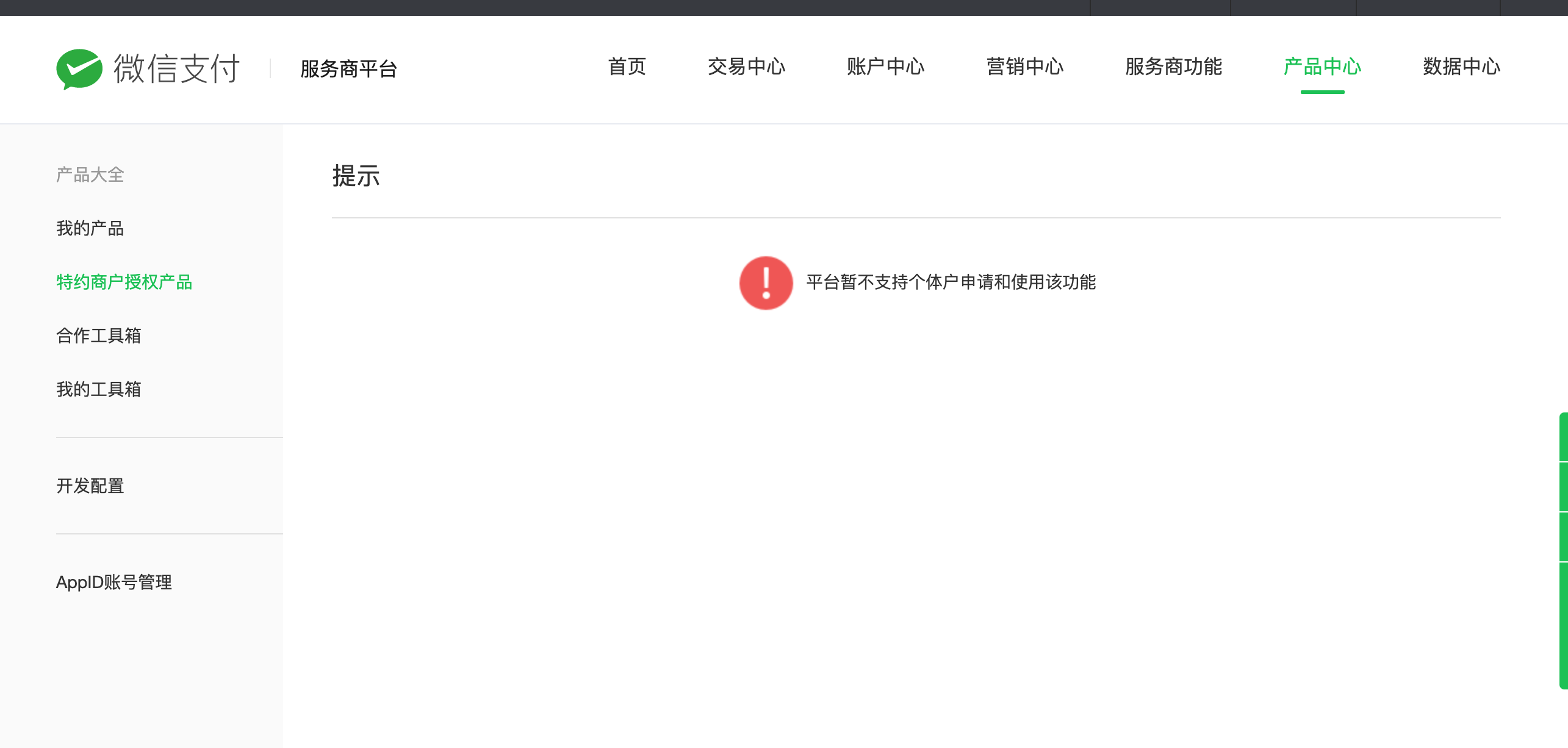Click the red exclamation warning icon
Screen dimensions: 1568x748
[x=766, y=282]
